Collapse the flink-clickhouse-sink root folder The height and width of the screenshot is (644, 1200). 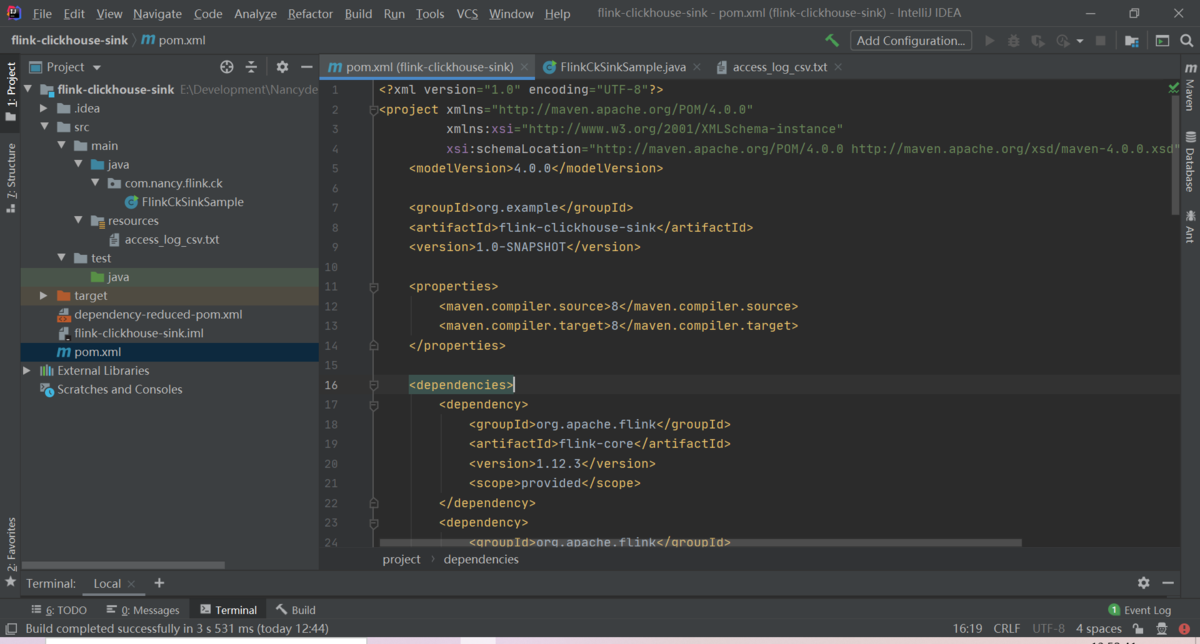[30, 89]
